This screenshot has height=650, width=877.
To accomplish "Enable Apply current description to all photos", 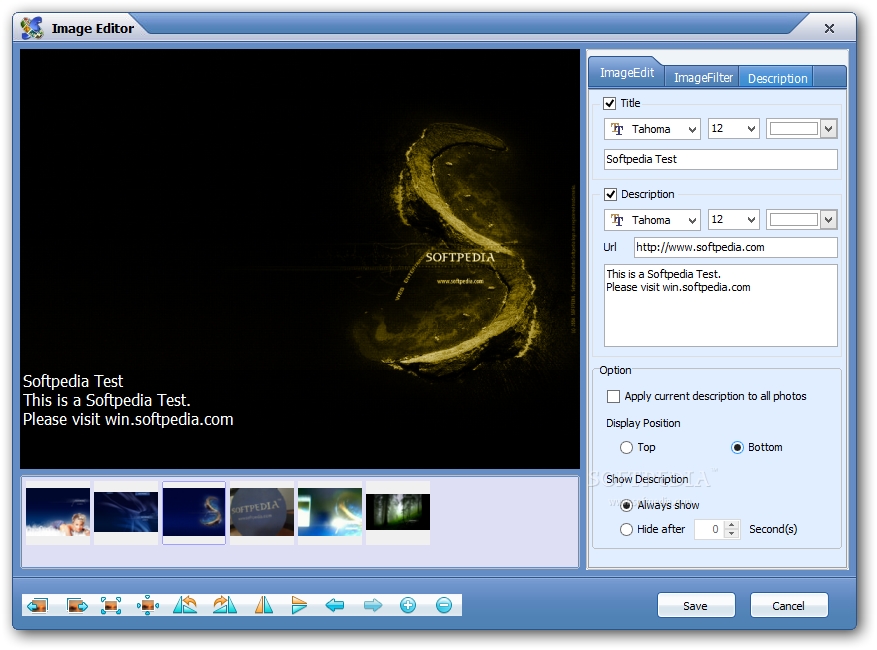I will coord(614,397).
